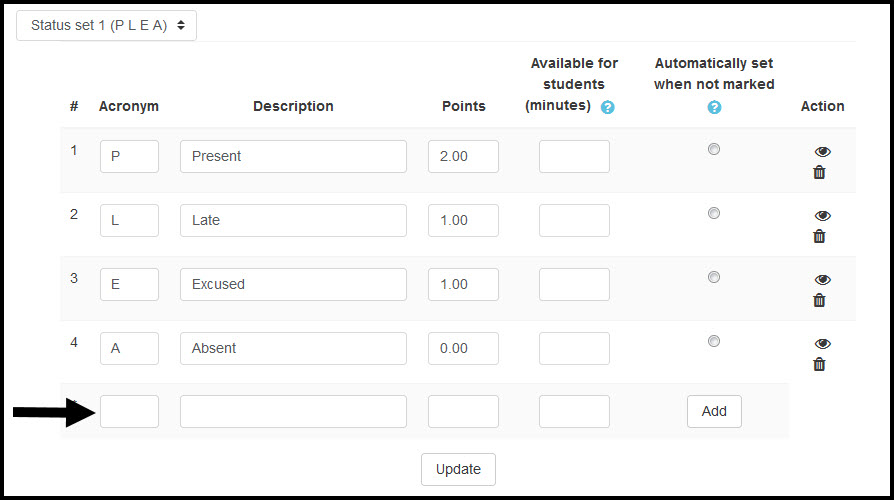Delete the Late status with trash icon
This screenshot has height=500, width=894.
coord(819,236)
